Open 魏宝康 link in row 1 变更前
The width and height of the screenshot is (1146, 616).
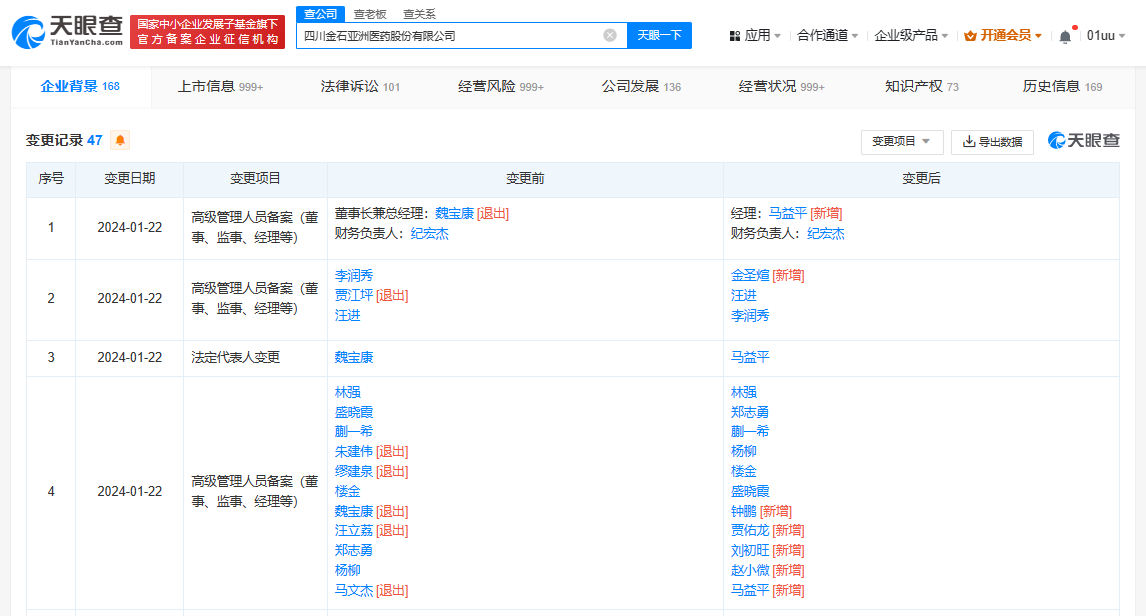coord(454,213)
